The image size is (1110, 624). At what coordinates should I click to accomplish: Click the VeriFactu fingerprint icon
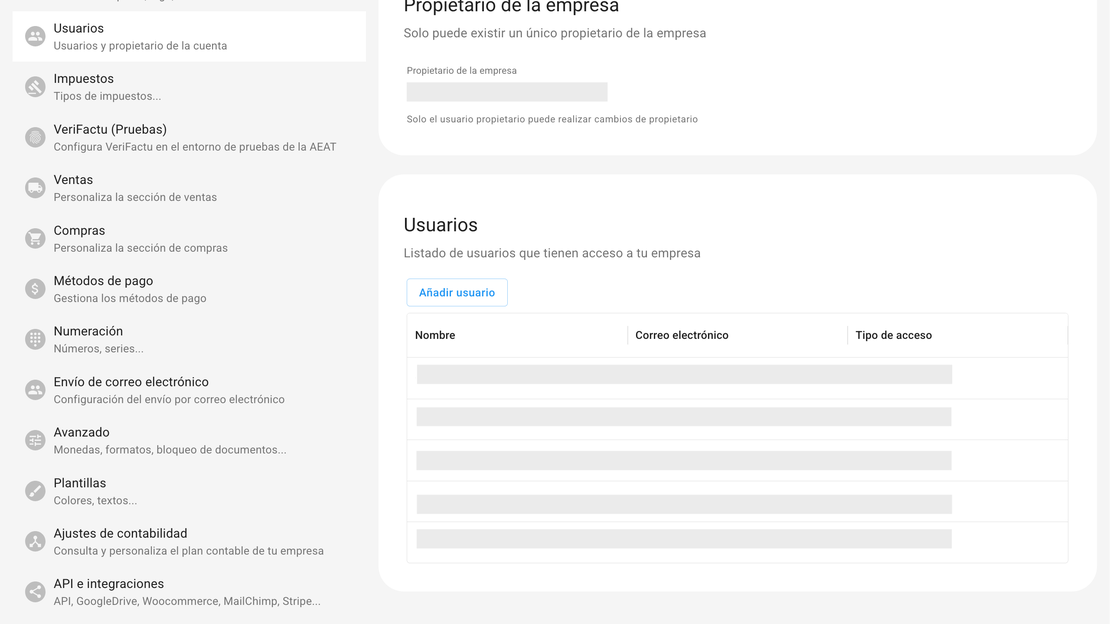pos(35,138)
